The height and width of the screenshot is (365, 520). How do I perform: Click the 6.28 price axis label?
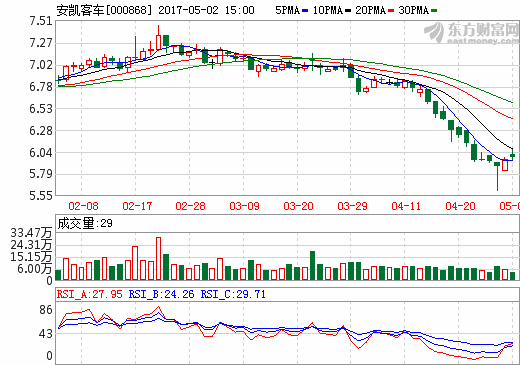[x=41, y=131]
